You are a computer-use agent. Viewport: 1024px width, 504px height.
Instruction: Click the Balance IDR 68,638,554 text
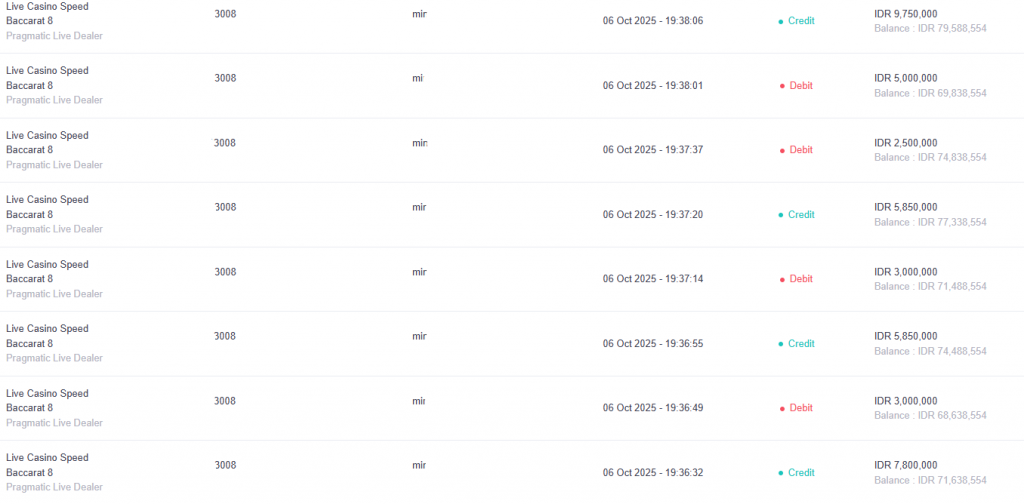[x=930, y=415]
